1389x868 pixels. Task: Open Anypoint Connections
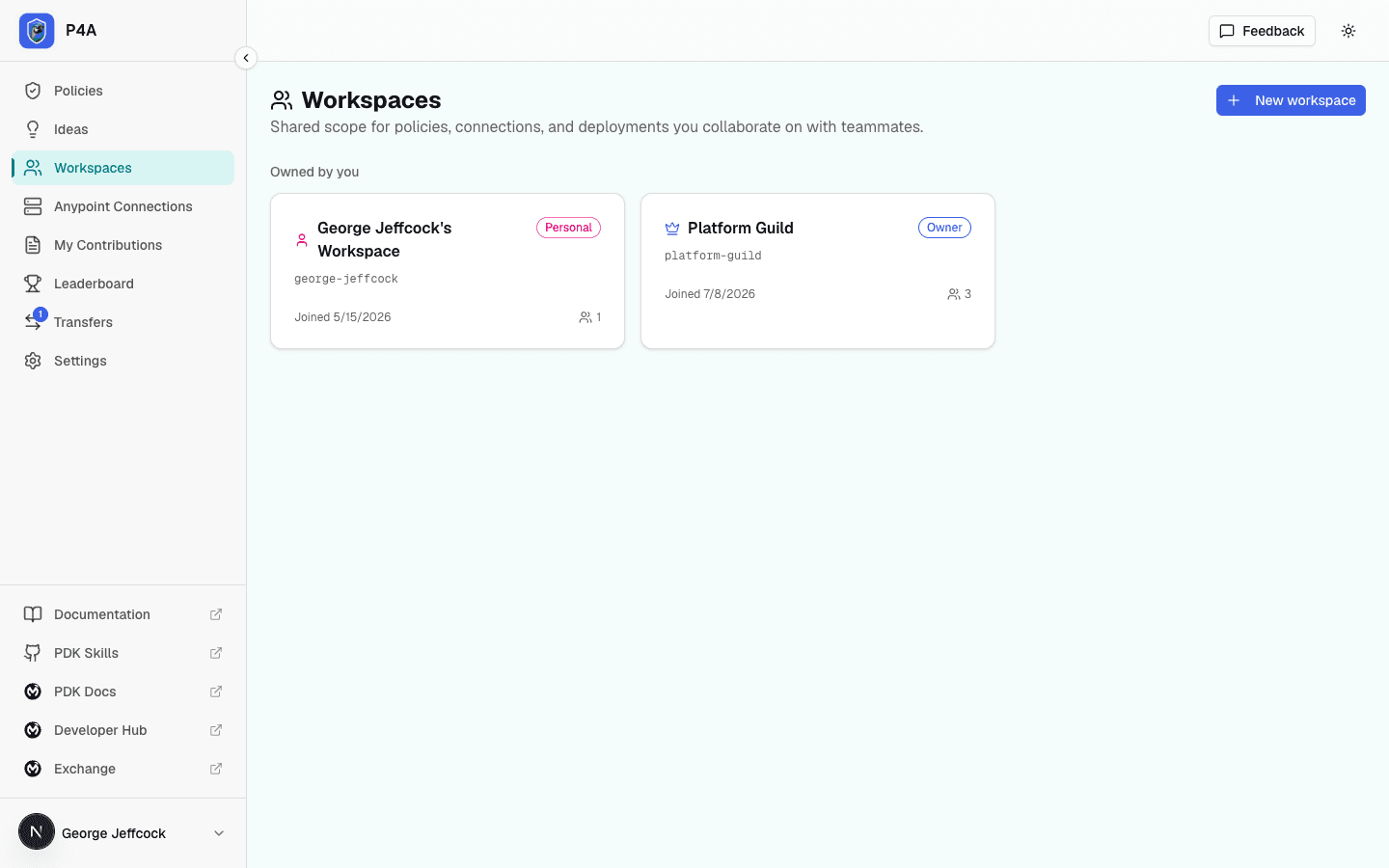(x=123, y=206)
